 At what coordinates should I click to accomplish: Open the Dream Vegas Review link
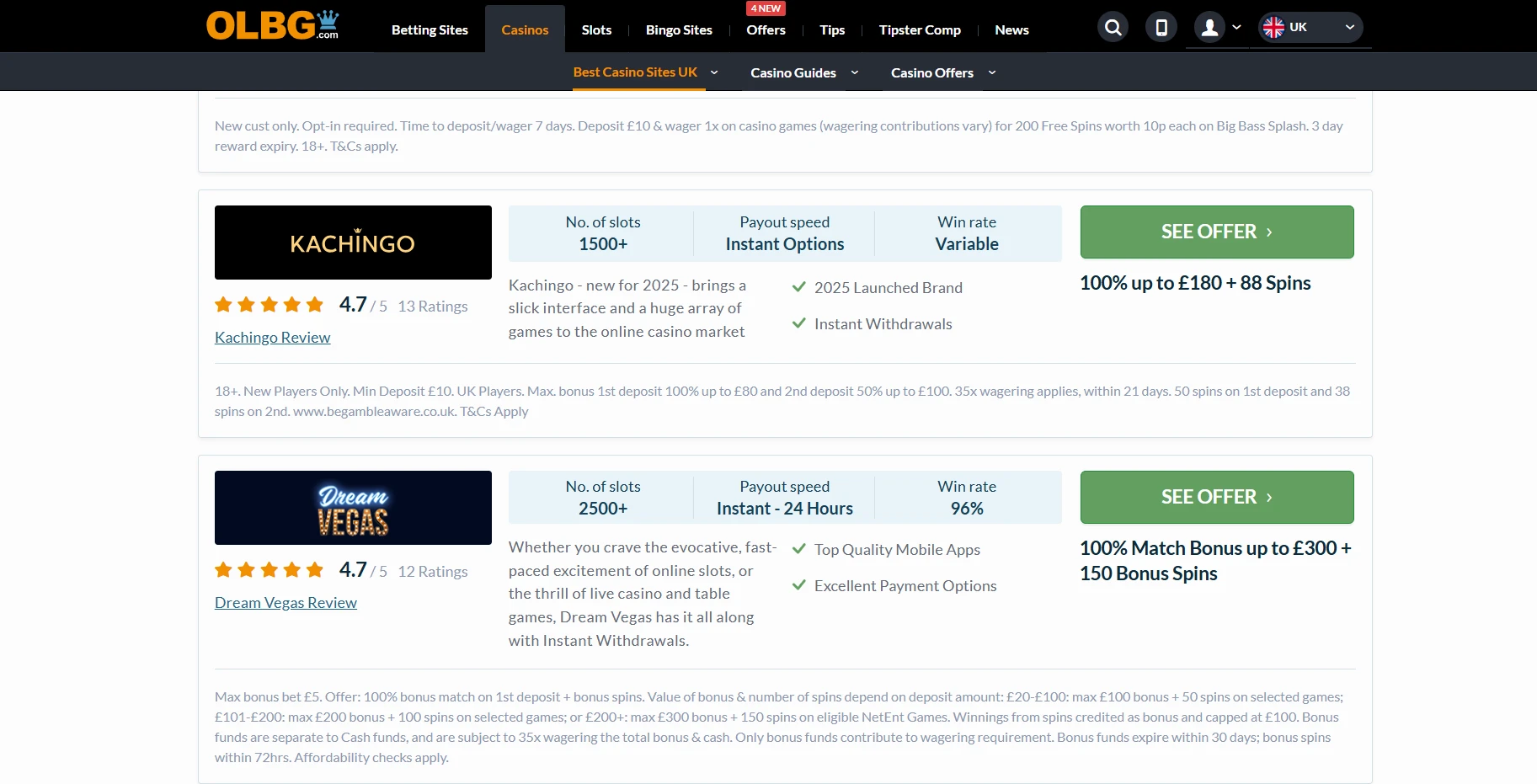[286, 603]
